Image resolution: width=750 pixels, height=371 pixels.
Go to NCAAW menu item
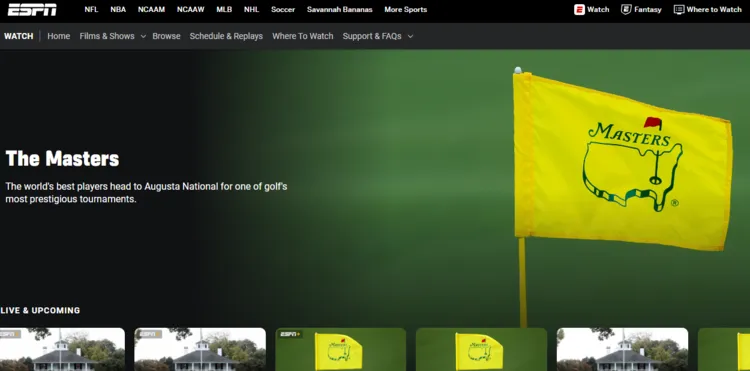pos(190,10)
